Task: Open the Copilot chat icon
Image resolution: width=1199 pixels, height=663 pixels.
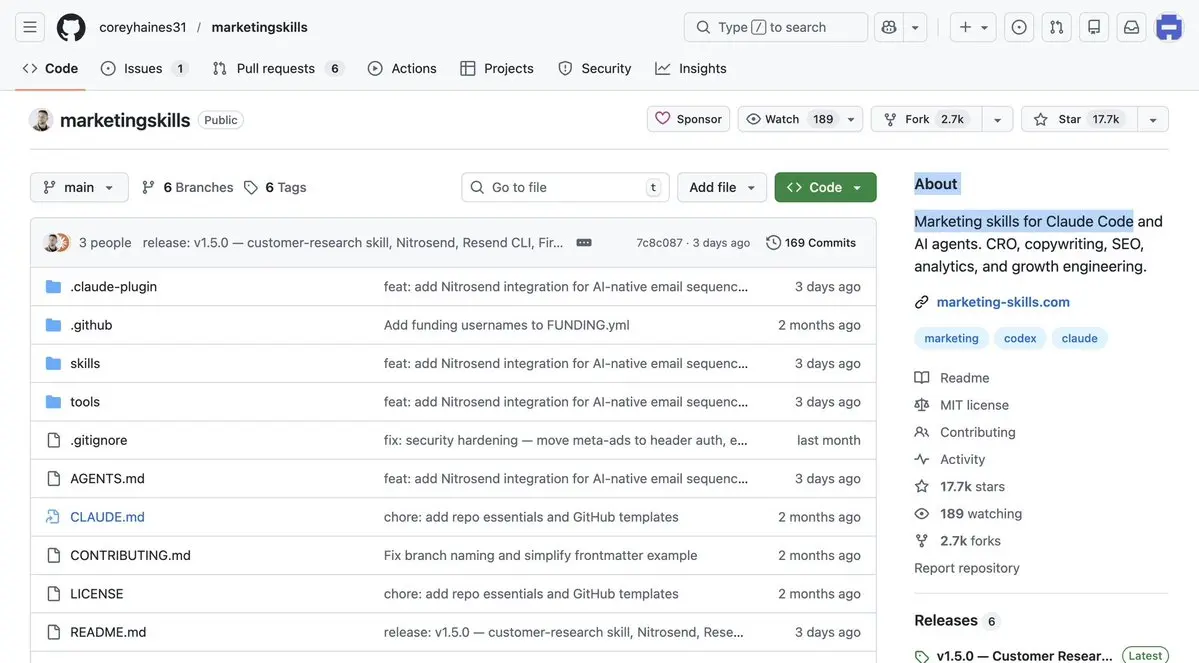Action: click(x=889, y=27)
